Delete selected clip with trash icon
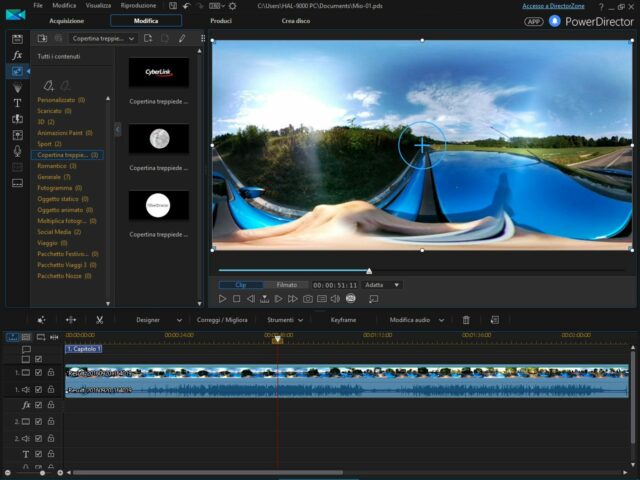Viewport: 640px width, 480px height. [466, 320]
